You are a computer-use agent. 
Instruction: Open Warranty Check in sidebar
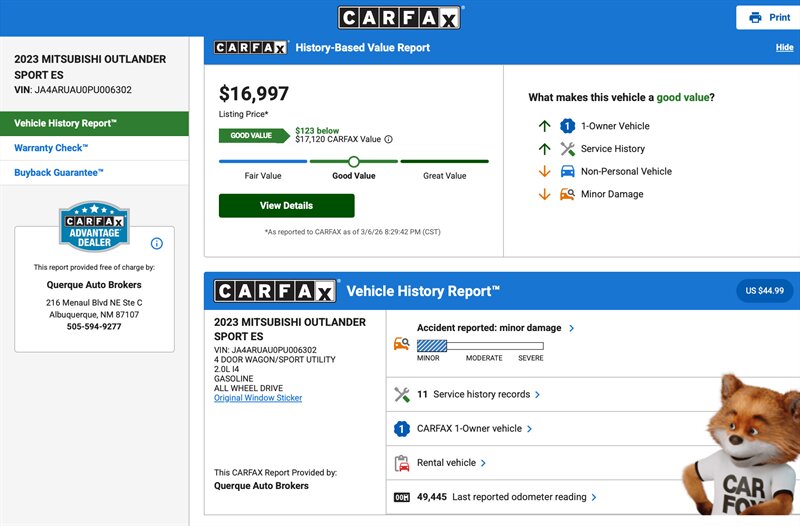click(52, 148)
